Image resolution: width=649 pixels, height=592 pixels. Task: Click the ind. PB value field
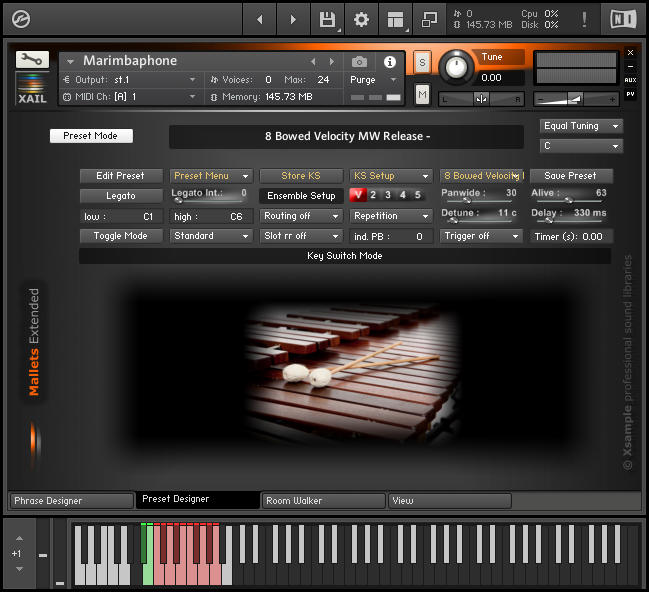click(x=390, y=236)
